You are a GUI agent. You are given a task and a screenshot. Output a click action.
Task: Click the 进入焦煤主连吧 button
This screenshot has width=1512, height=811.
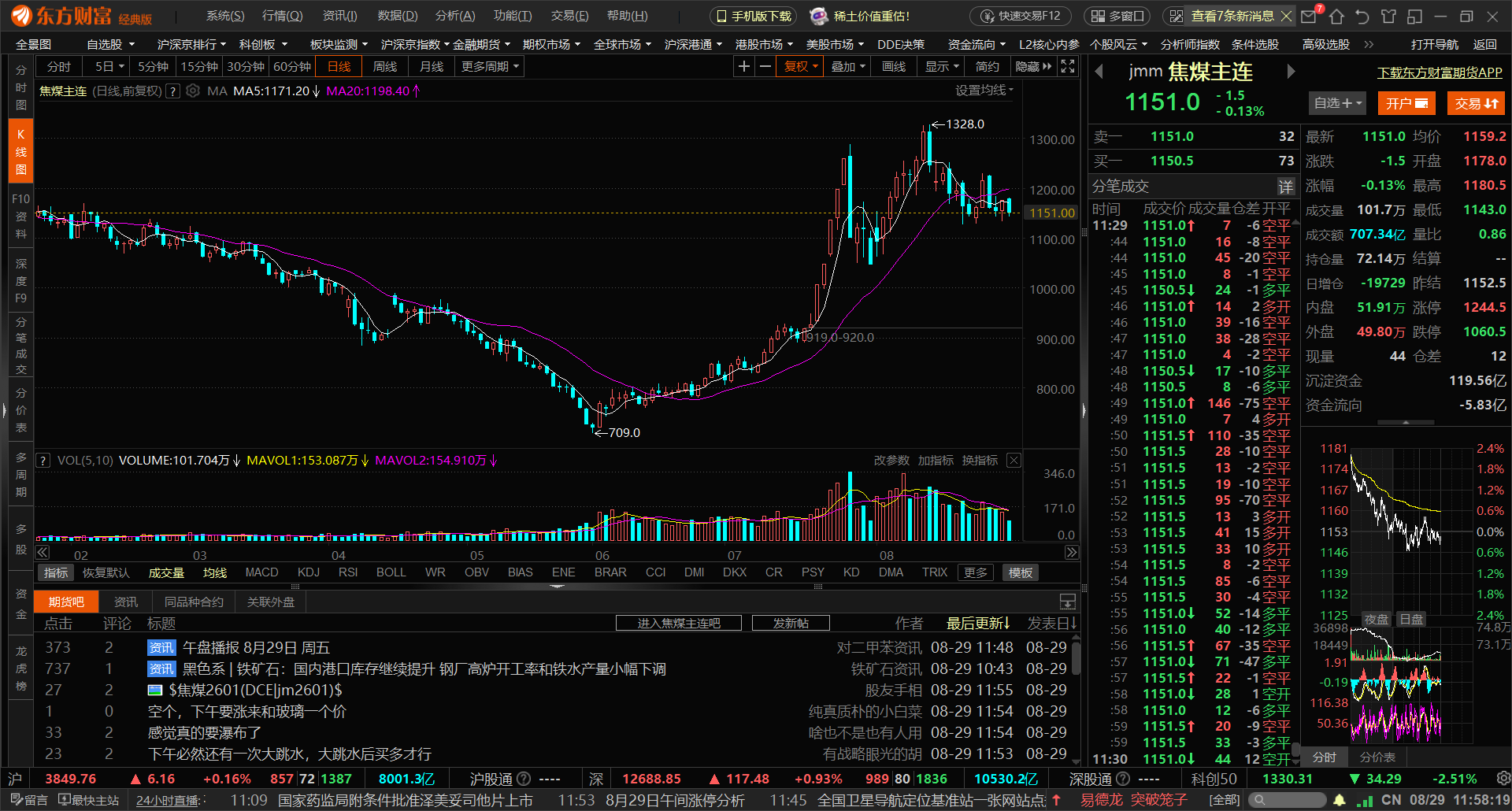(x=679, y=623)
